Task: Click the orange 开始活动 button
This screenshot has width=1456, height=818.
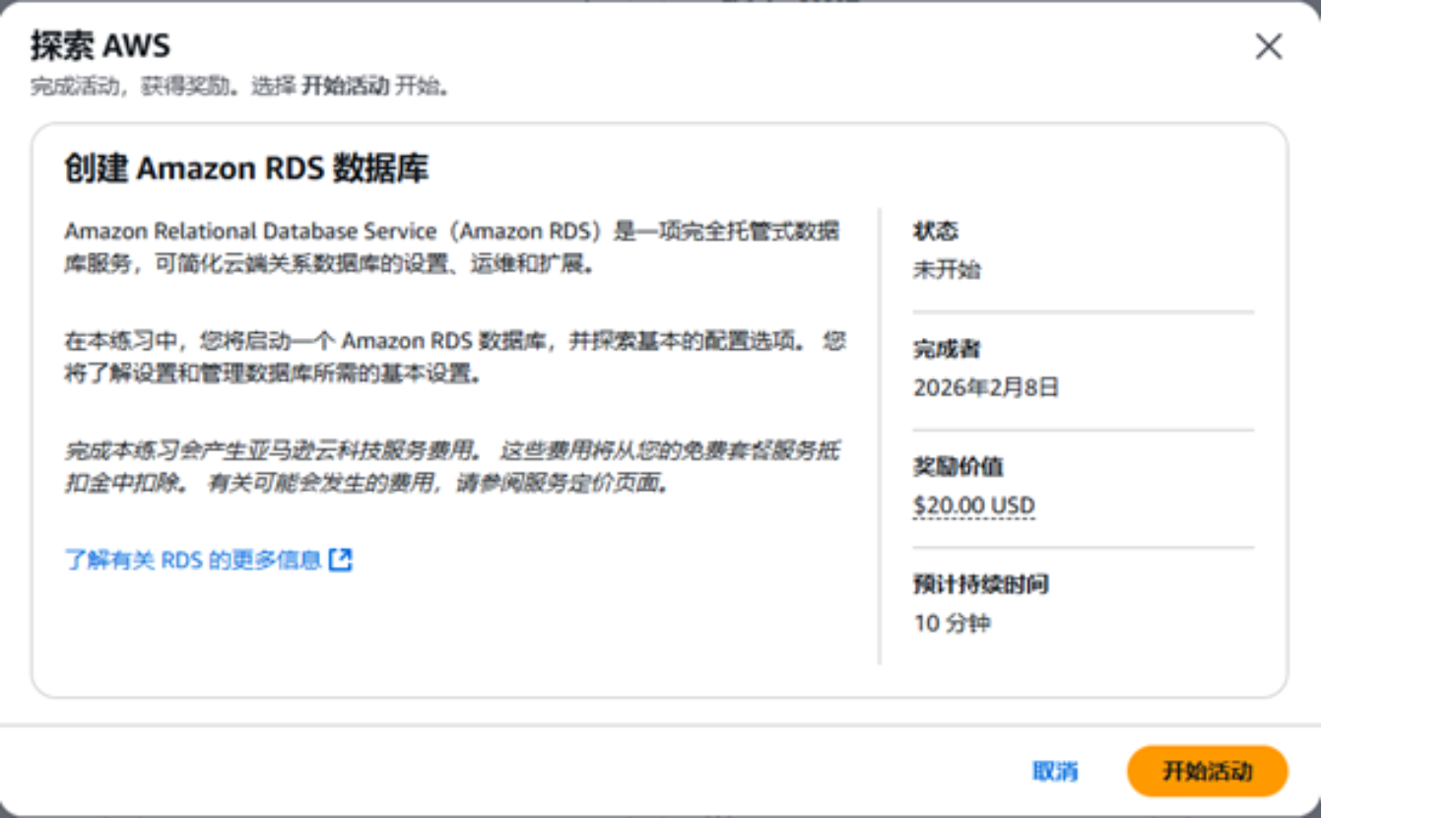Action: [1207, 771]
